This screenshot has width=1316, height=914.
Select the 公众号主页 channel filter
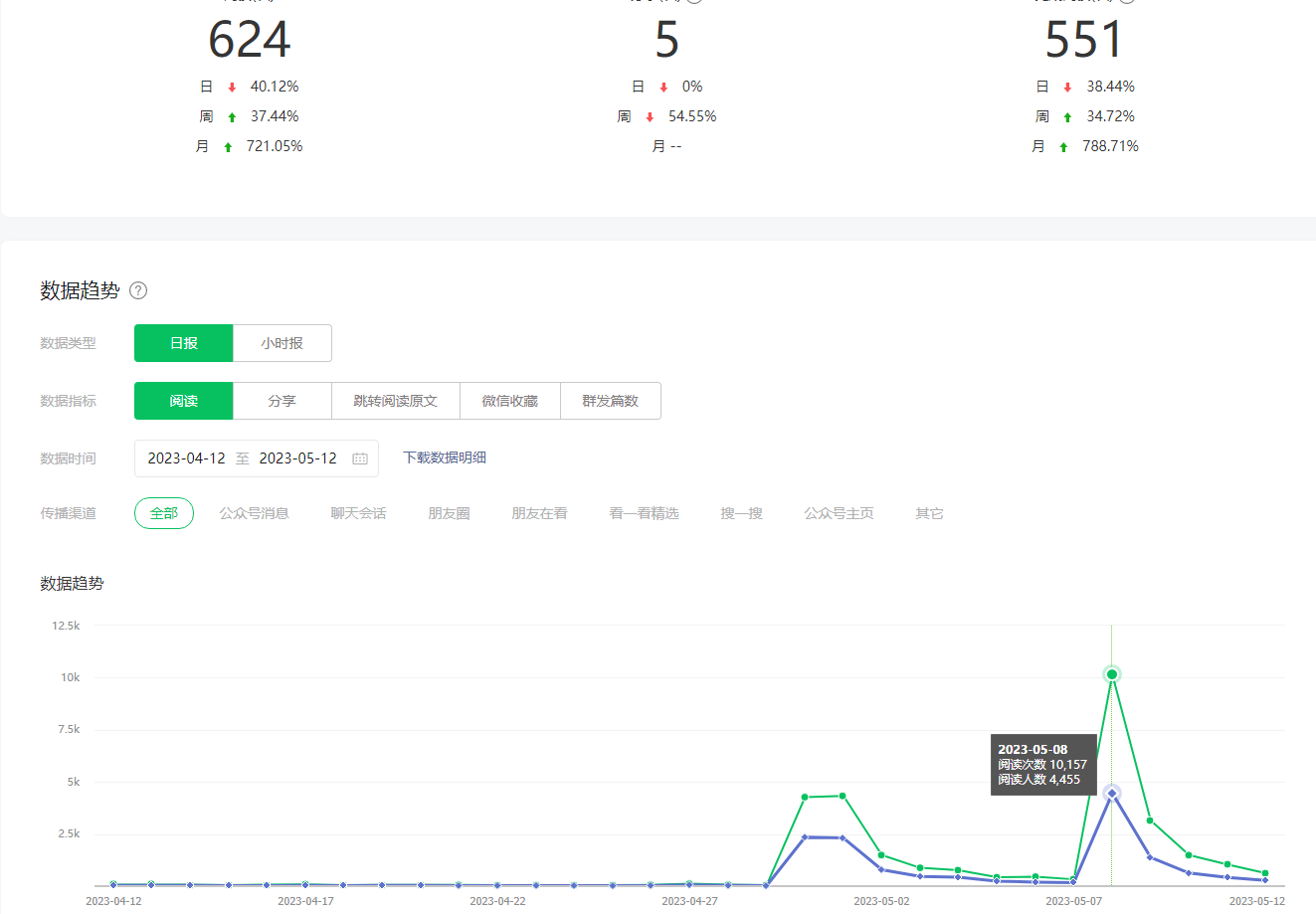(x=839, y=513)
